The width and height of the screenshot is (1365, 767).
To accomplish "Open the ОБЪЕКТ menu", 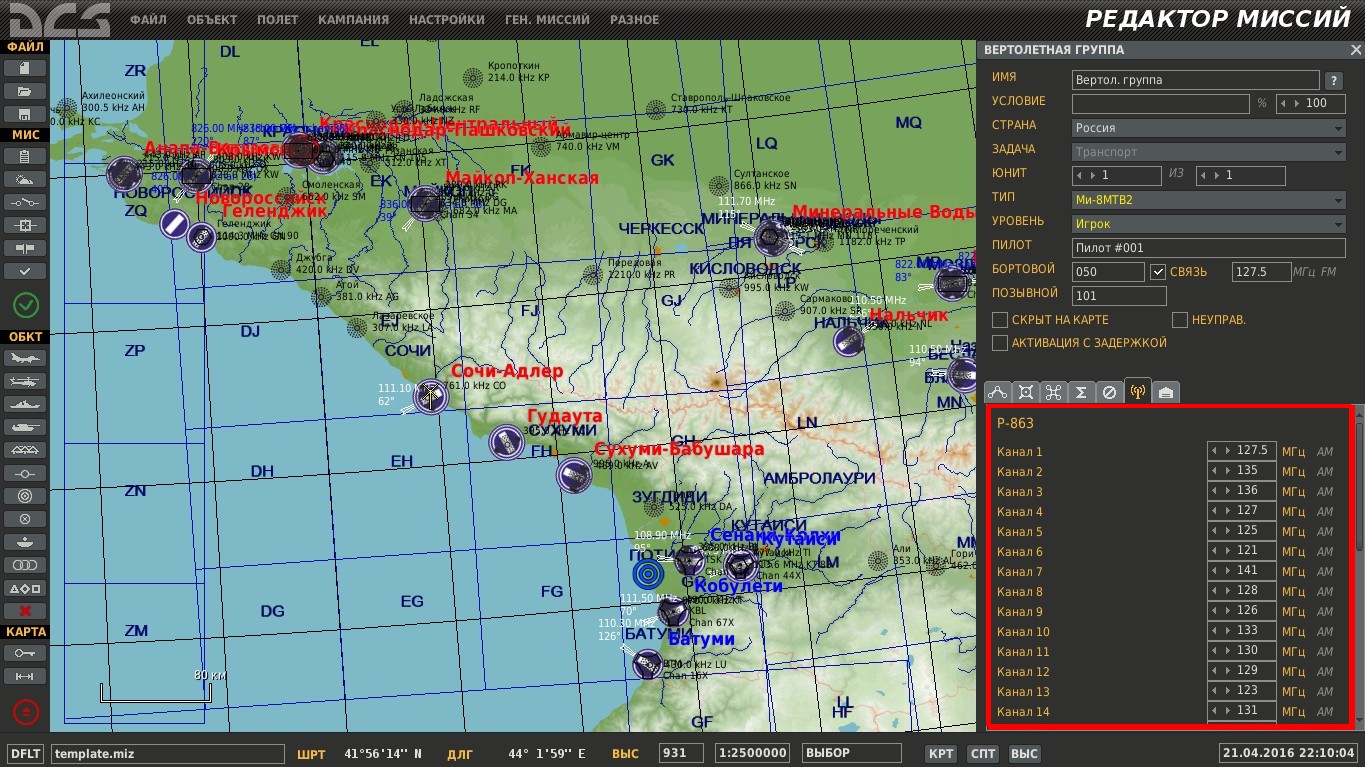I will 212,20.
